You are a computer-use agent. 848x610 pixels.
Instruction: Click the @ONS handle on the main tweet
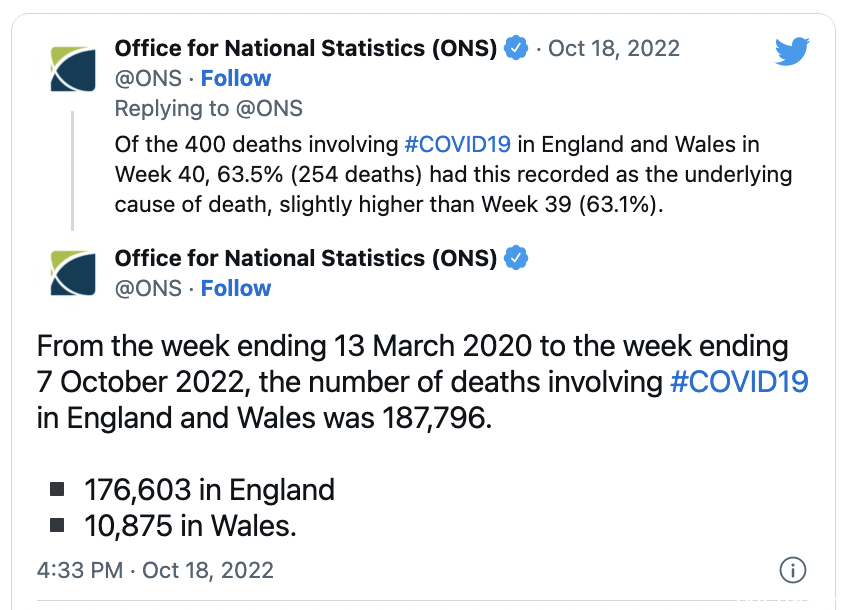(148, 288)
